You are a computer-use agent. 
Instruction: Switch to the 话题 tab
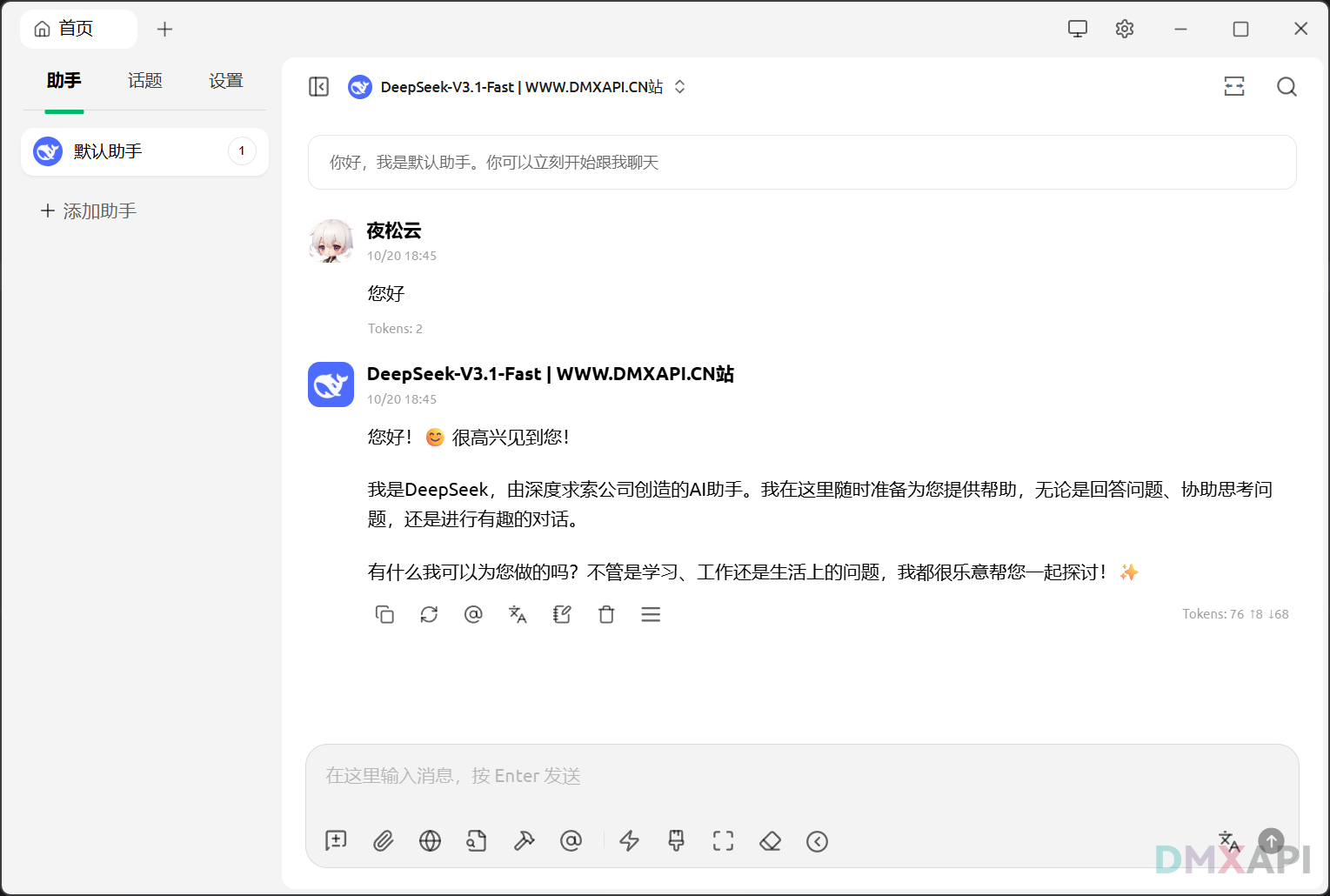click(144, 81)
